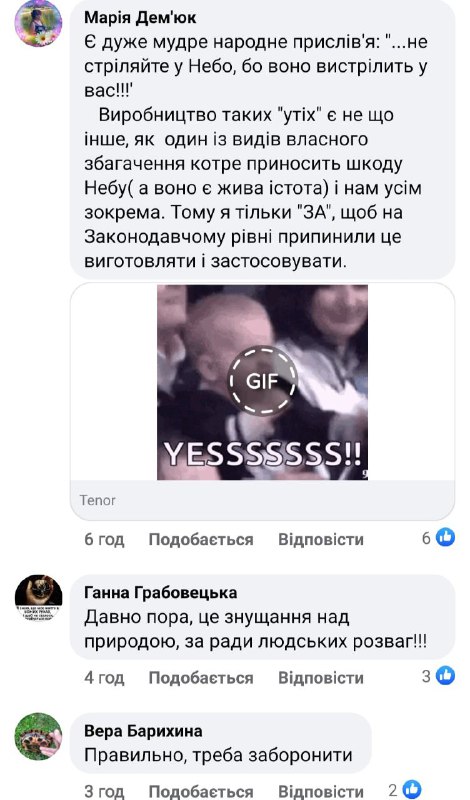Like Ганна Грабовецька's comment with Подобається
Screen dimensions: 470x800
(201, 678)
